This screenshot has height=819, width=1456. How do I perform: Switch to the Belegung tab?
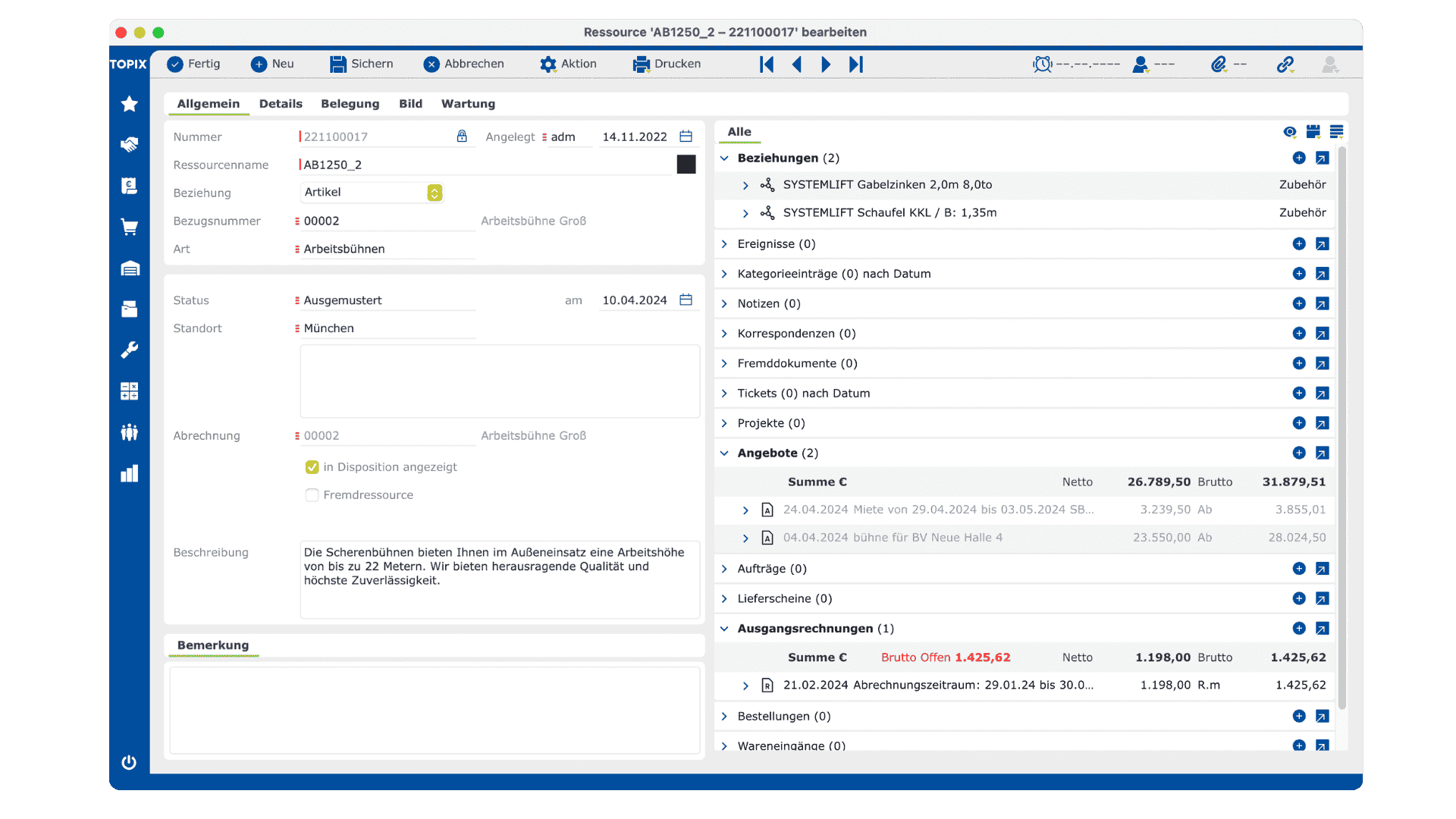[350, 104]
